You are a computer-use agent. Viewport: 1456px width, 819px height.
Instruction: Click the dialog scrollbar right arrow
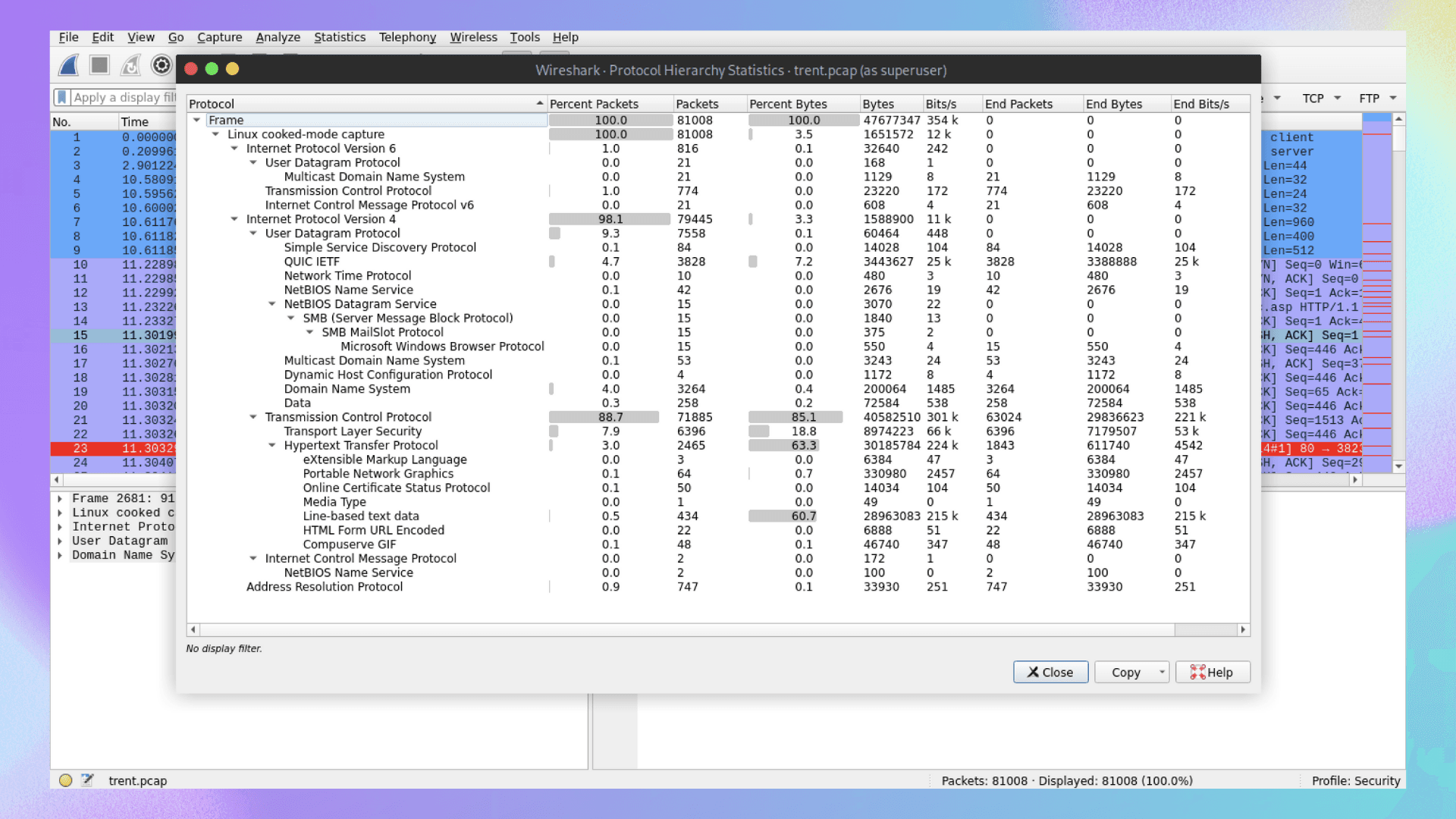(x=1243, y=629)
